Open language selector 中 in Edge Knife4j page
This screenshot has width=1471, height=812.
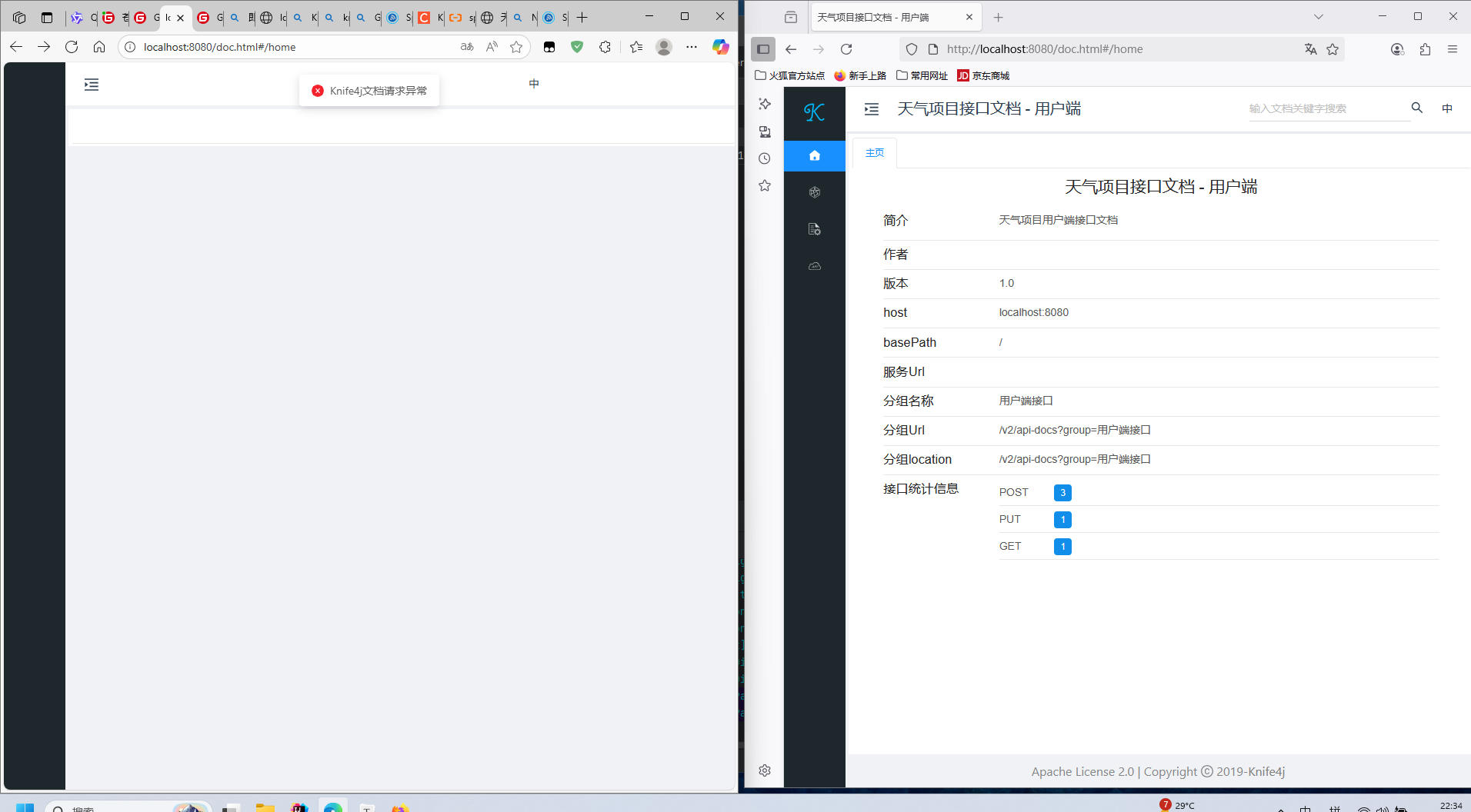point(534,83)
